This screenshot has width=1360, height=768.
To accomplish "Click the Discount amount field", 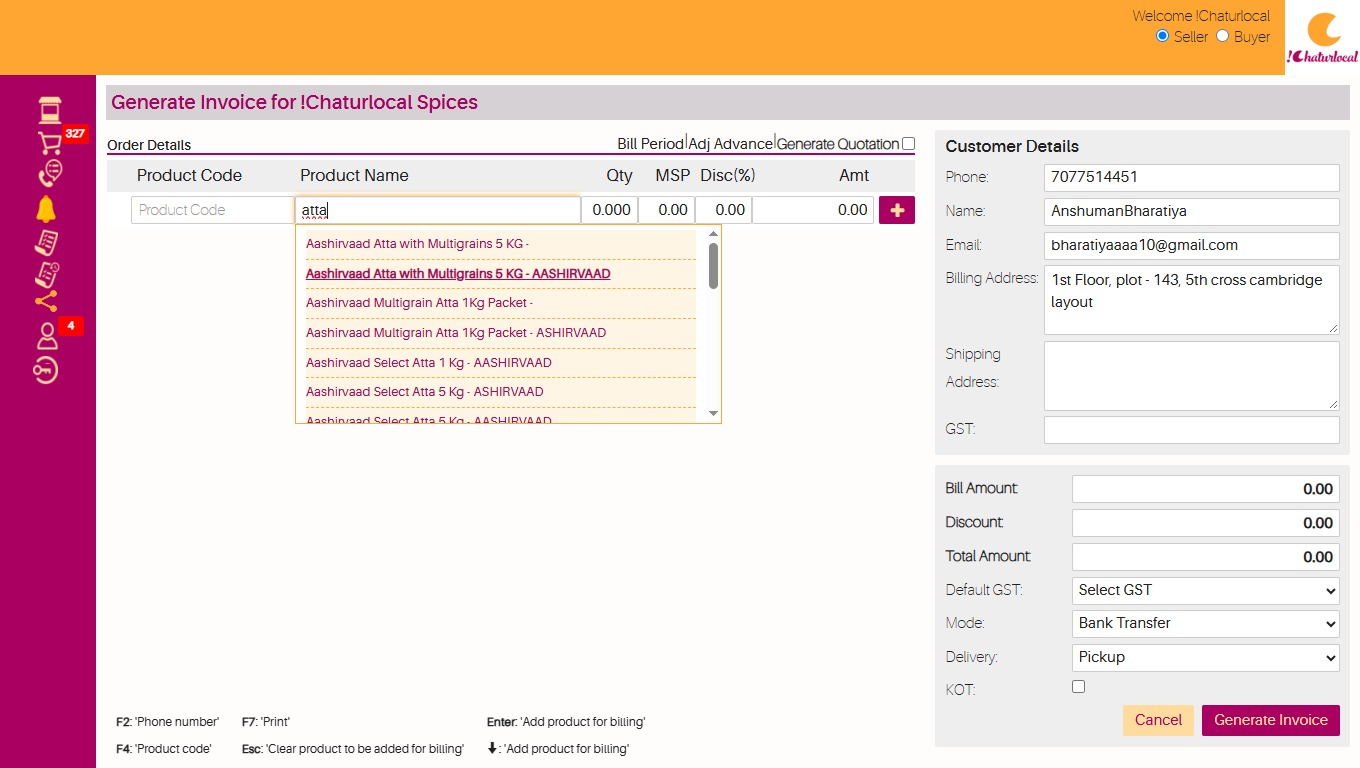I will click(1205, 523).
